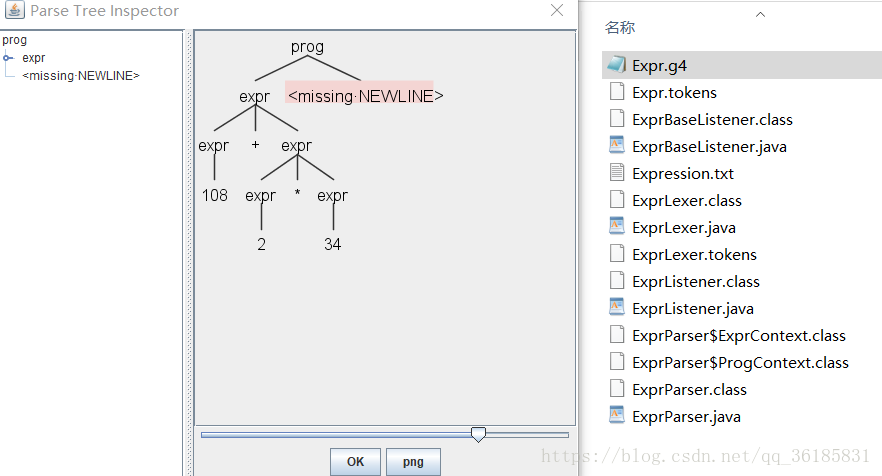The image size is (882, 476).
Task: Click the top expr node under prog
Action: point(255,96)
